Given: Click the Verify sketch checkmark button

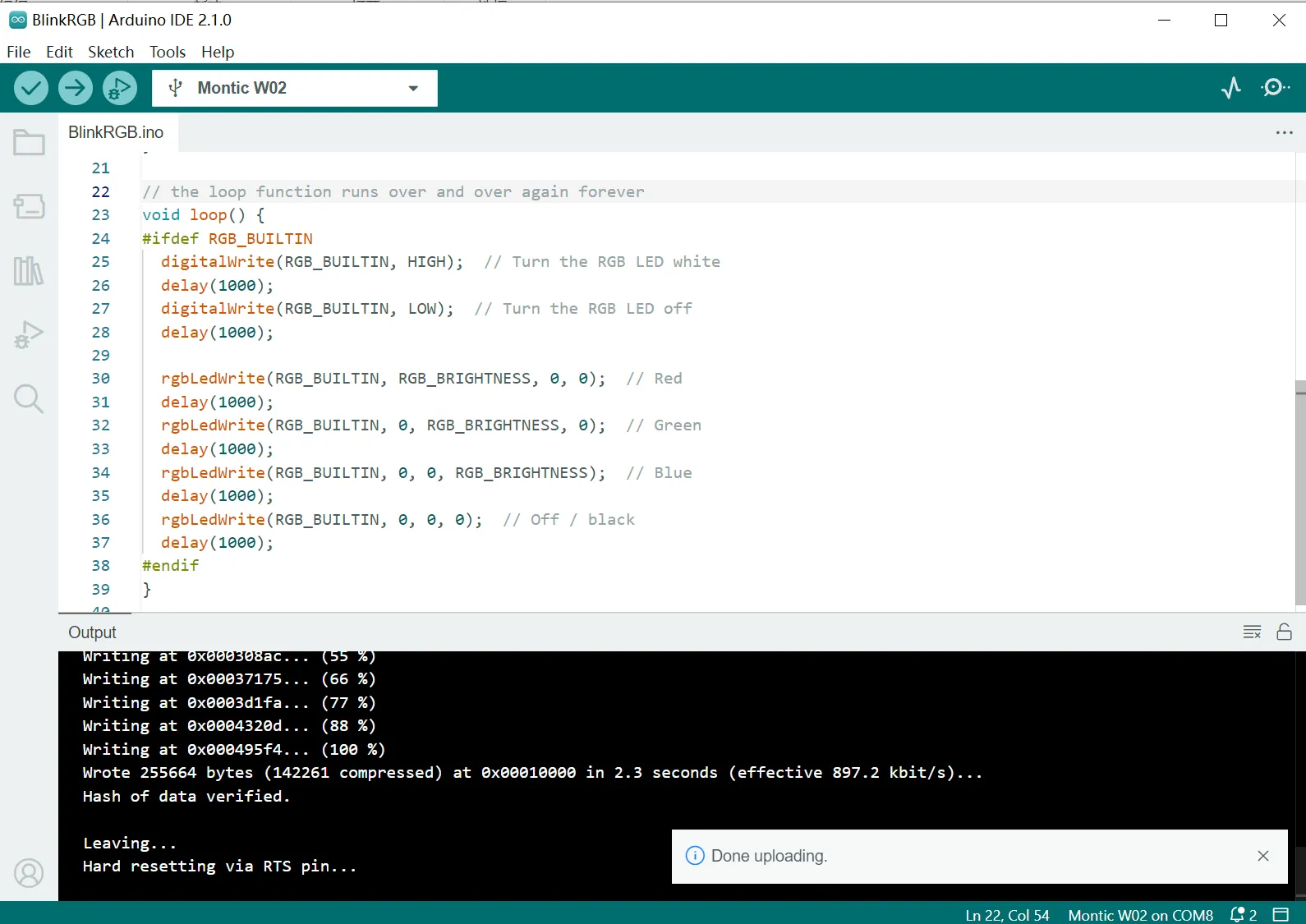Looking at the screenshot, I should [x=31, y=88].
